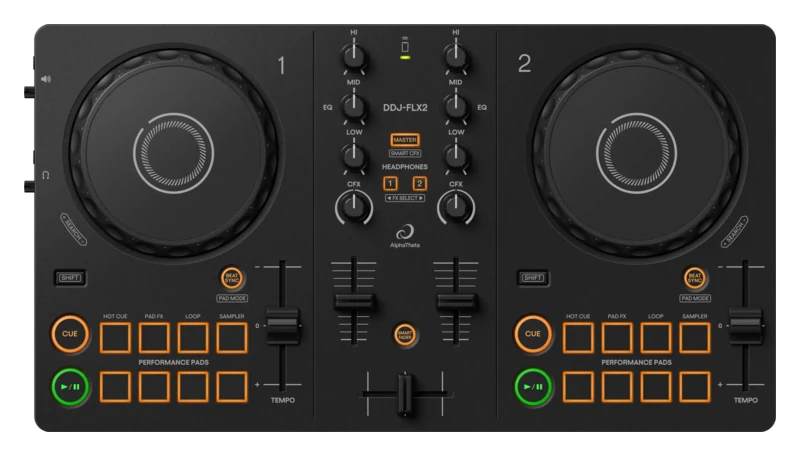Click the deck 2 SEARCH strip label

tap(734, 232)
